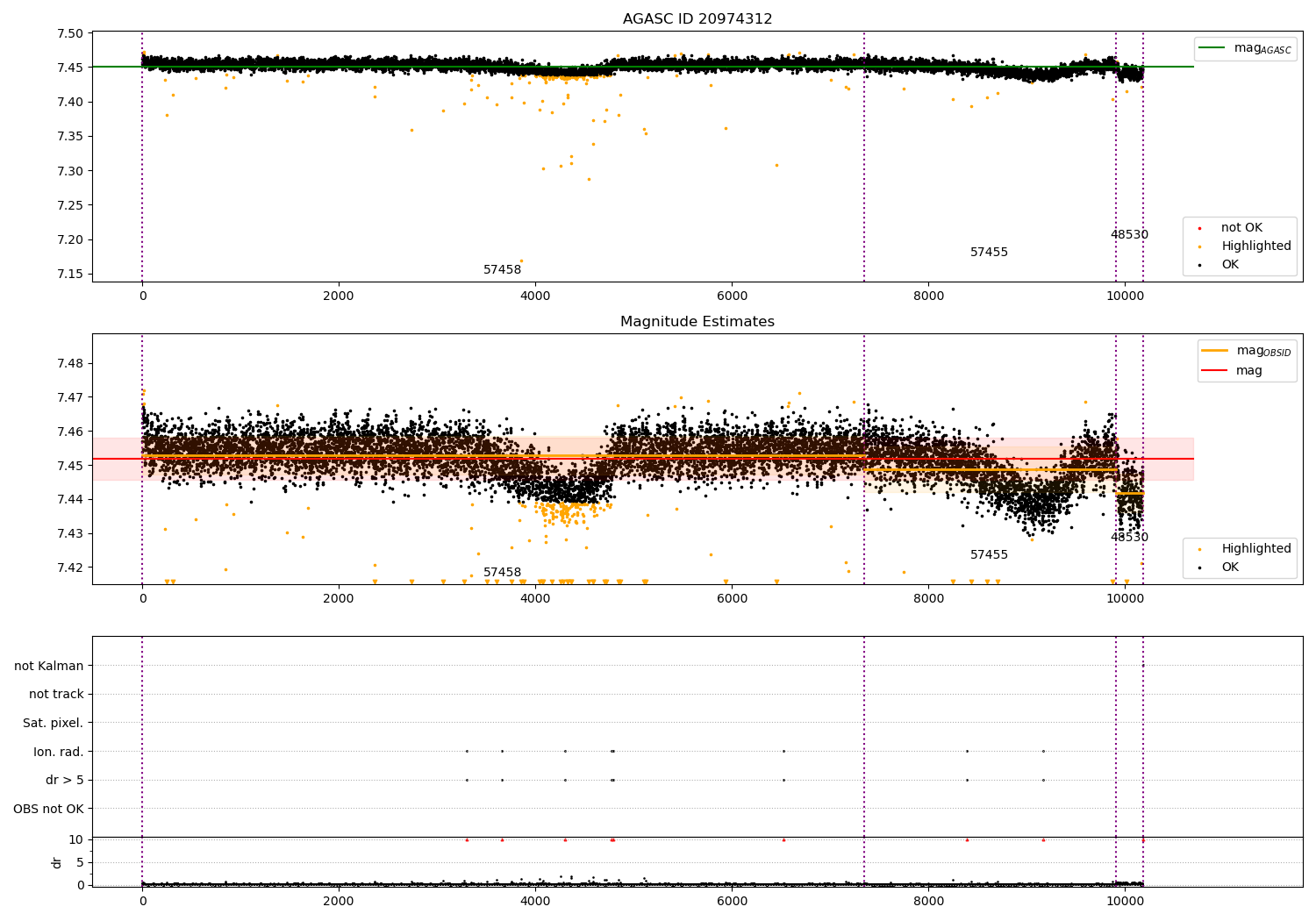
Task: Click the 7.50 y-axis tick label
Action: (x=70, y=34)
